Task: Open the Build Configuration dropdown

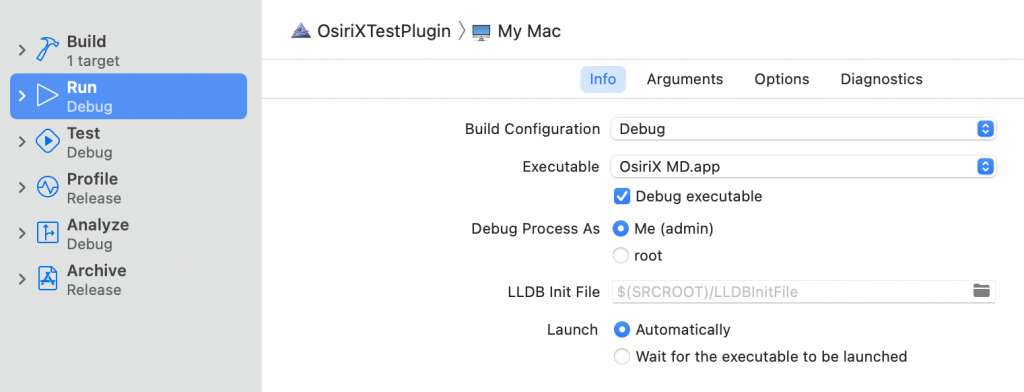Action: (803, 129)
